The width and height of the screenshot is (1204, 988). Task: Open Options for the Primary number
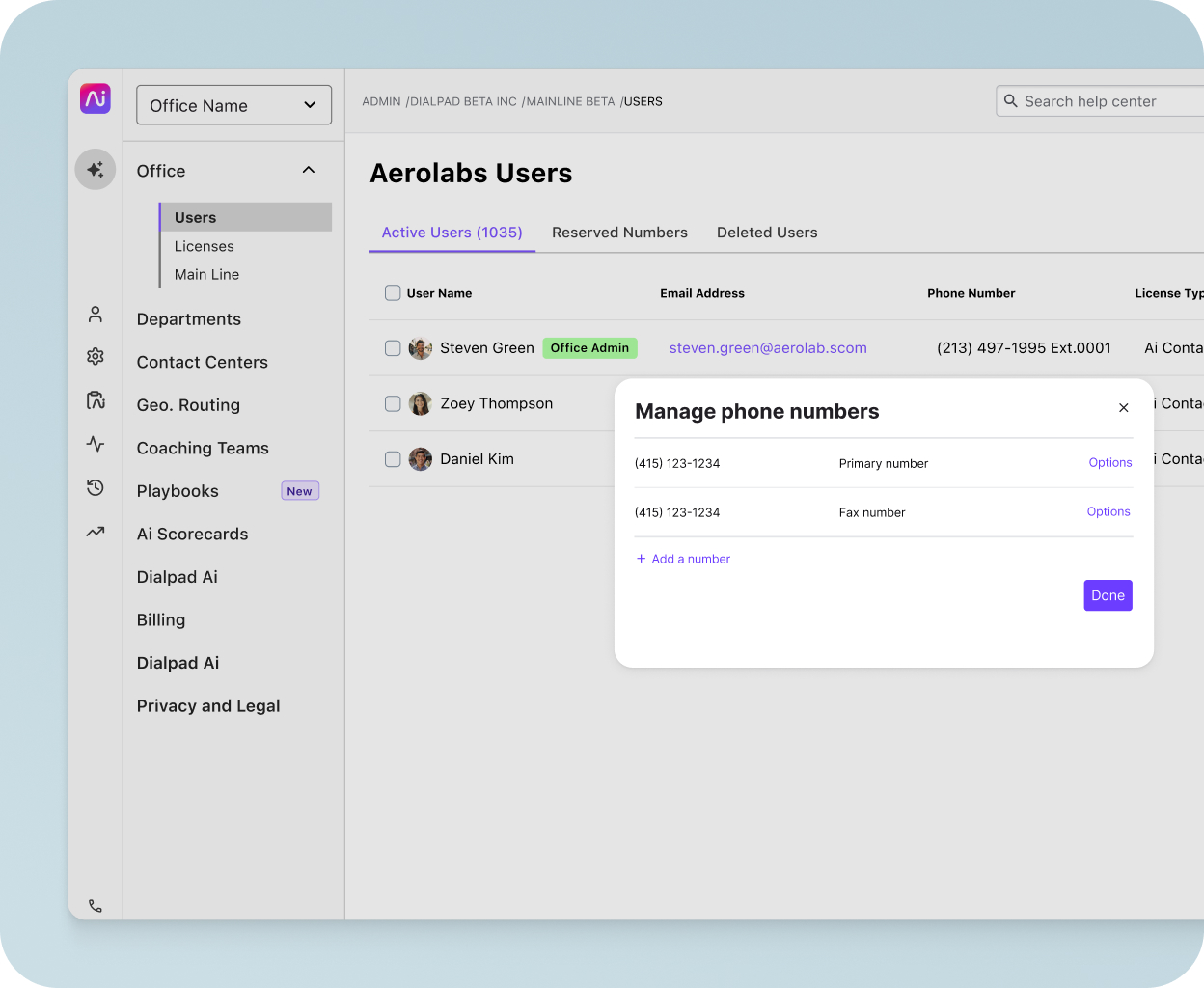[1109, 462]
